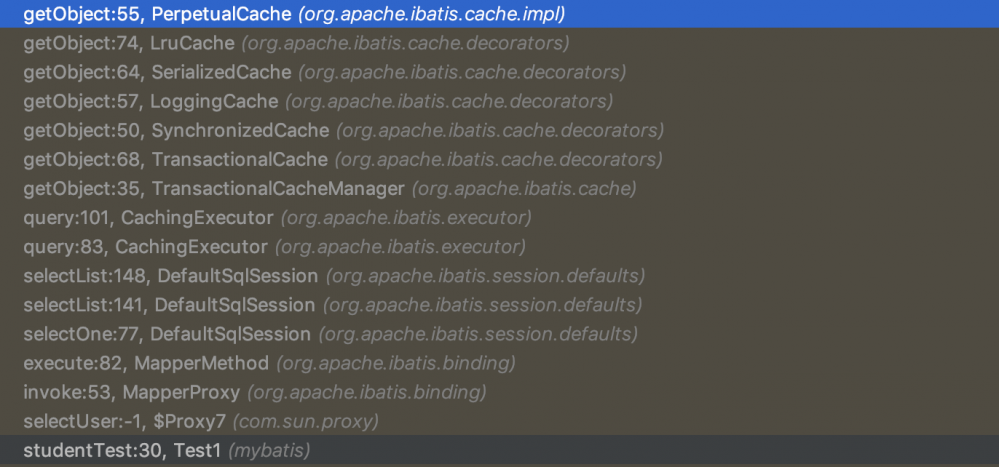This screenshot has height=467, width=999.
Task: Click the invoke:53 MapperProxy frame
Action: pos(131,392)
